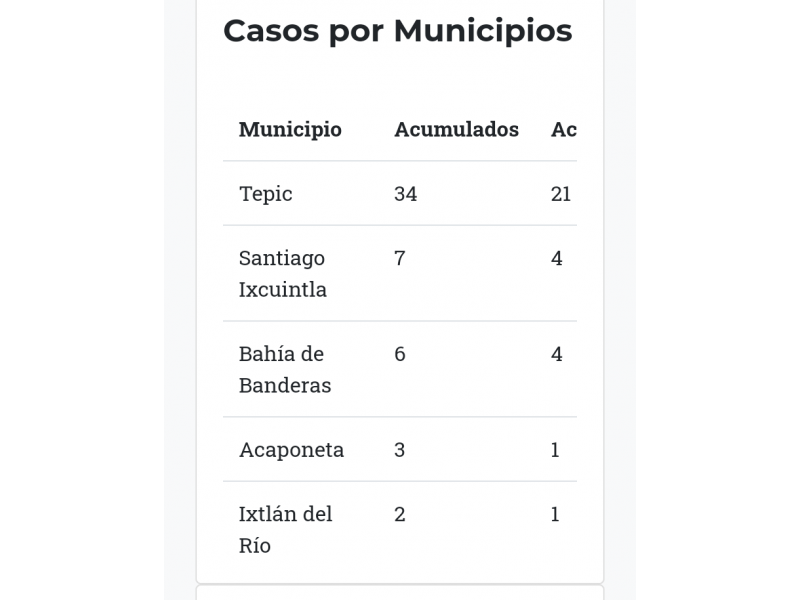Click Acaponeta accumulated value 3
Image resolution: width=800 pixels, height=600 pixels.
(x=399, y=450)
